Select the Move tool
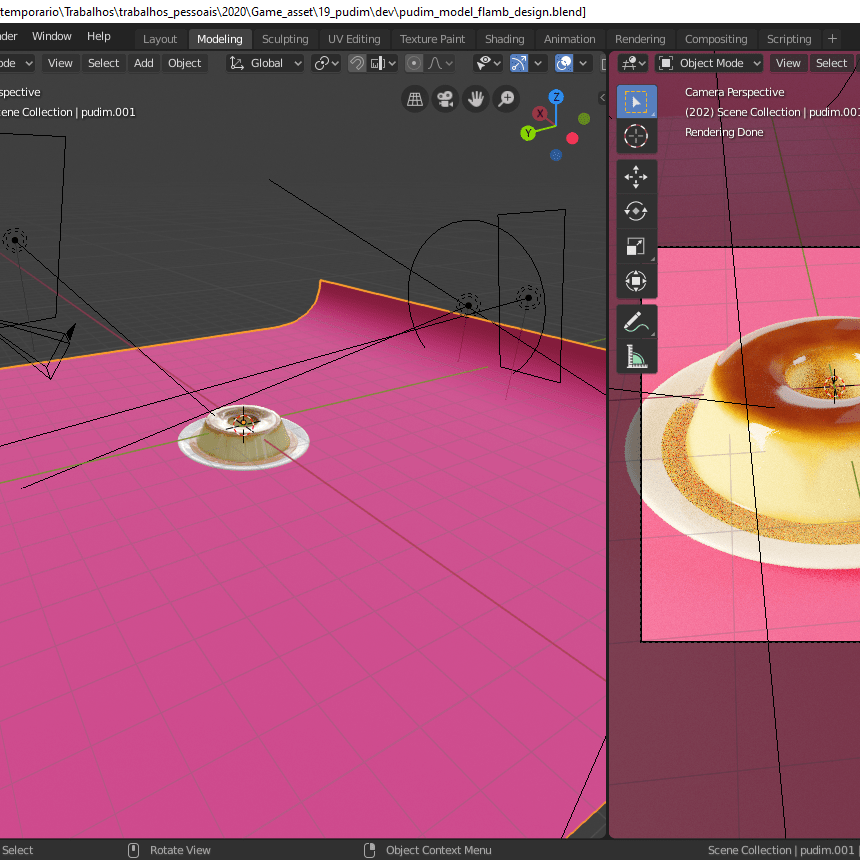 636,178
